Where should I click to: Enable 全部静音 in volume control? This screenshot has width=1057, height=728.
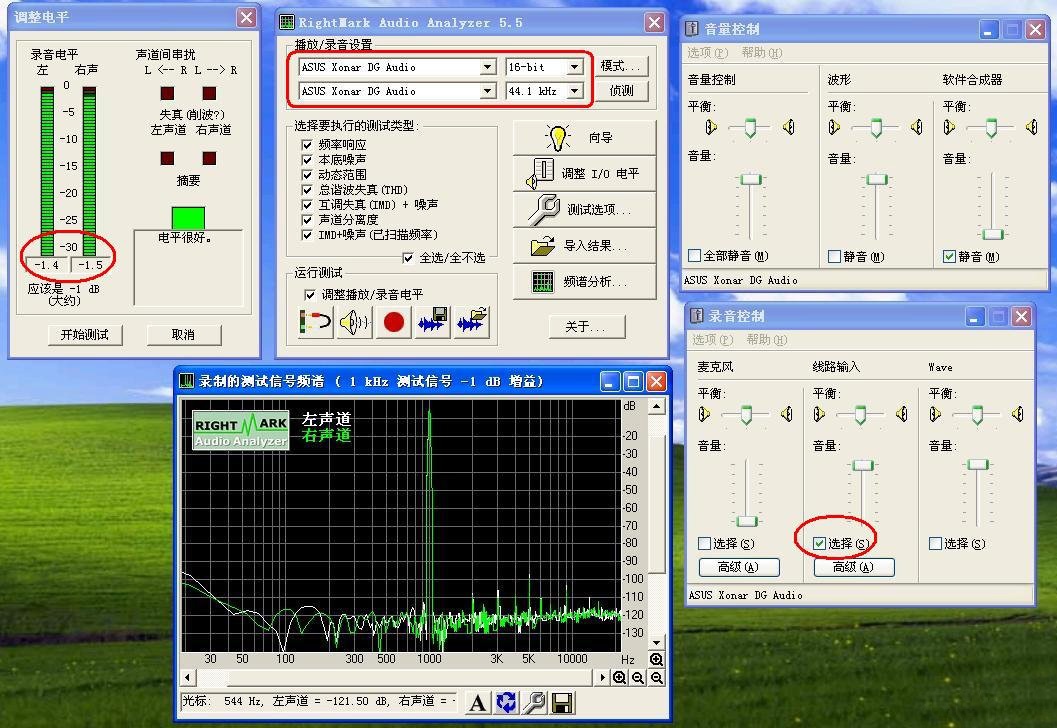[694, 255]
